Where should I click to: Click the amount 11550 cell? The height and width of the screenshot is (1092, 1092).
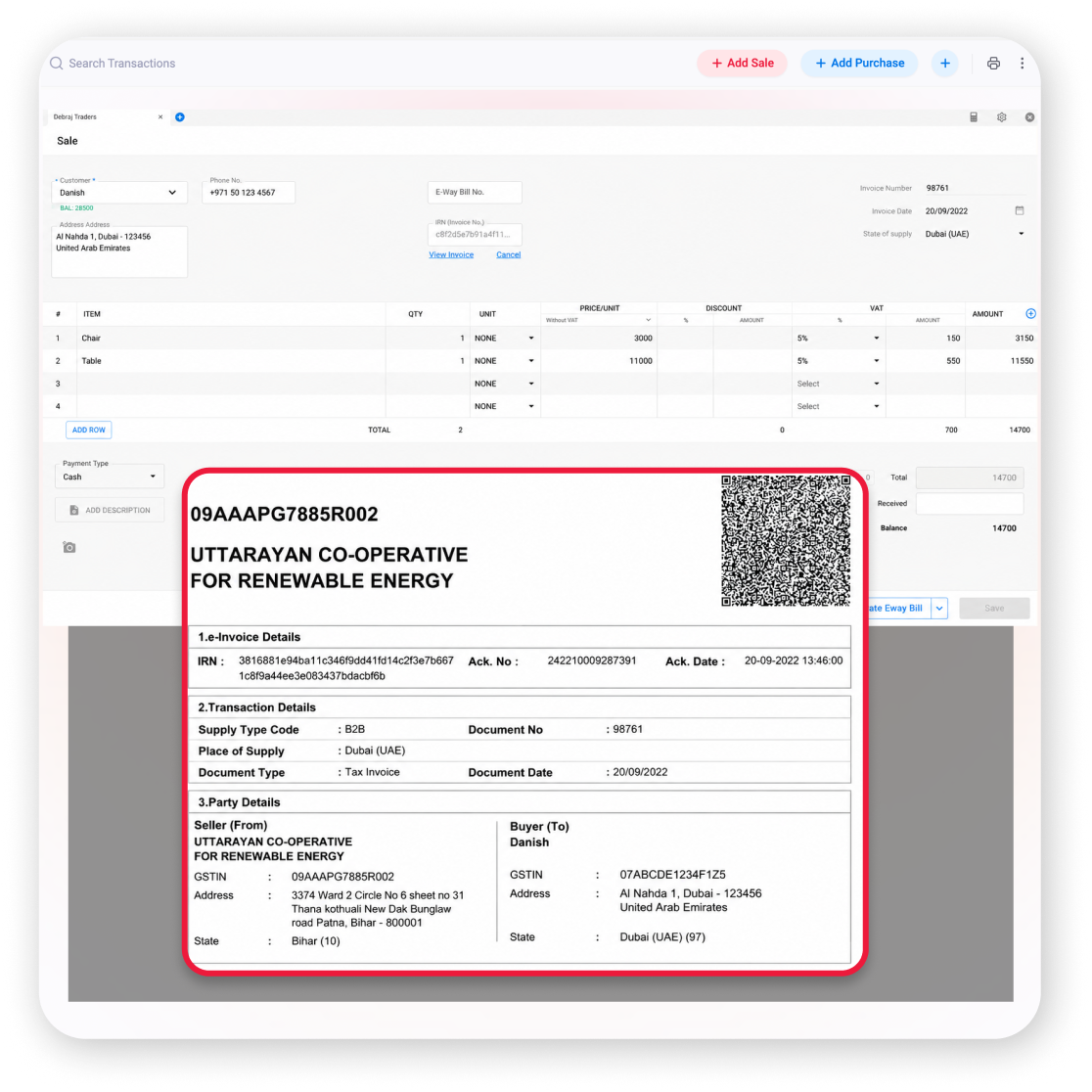point(1001,361)
